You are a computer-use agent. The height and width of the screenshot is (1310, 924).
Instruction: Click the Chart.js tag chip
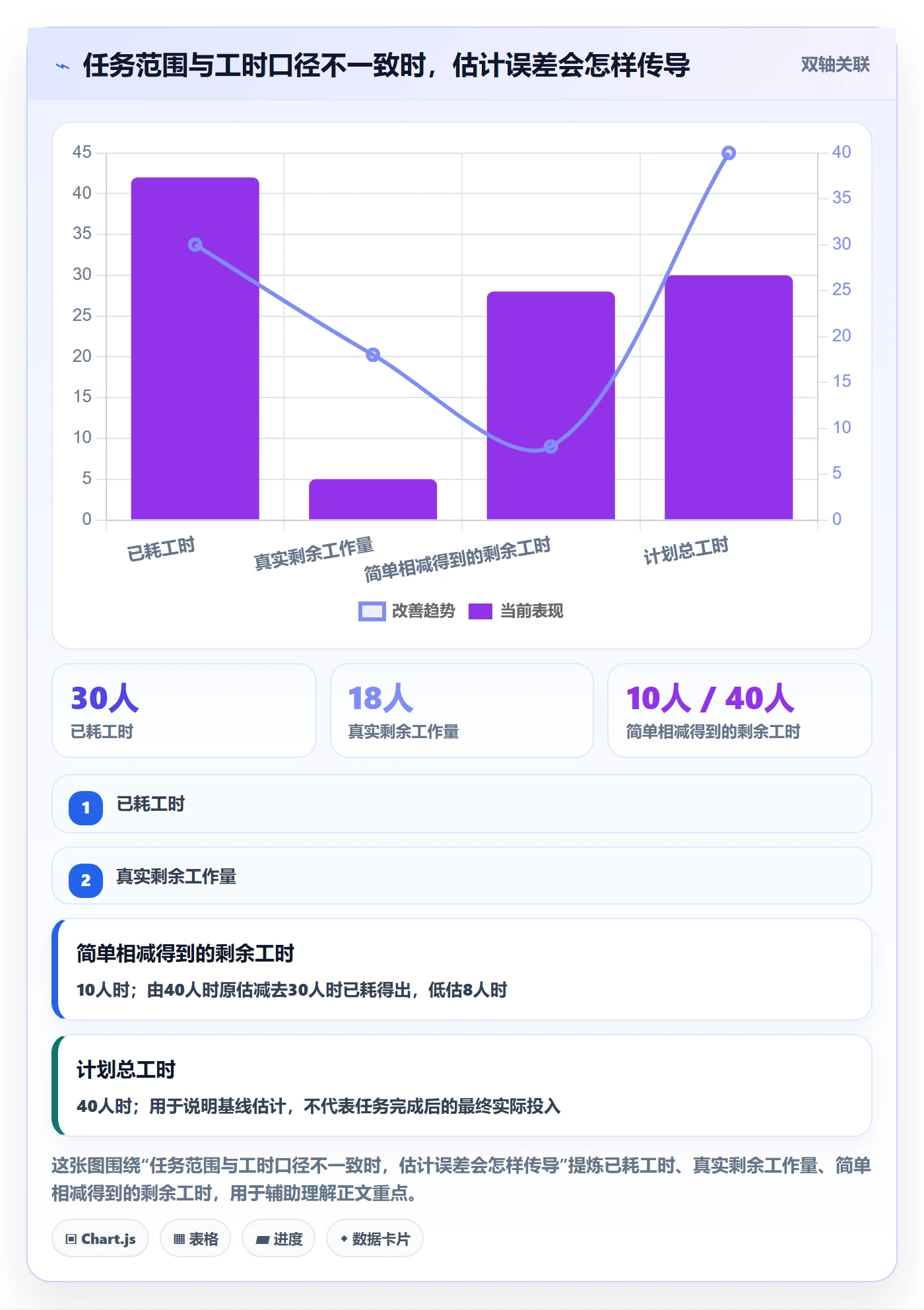pyautogui.click(x=100, y=1239)
